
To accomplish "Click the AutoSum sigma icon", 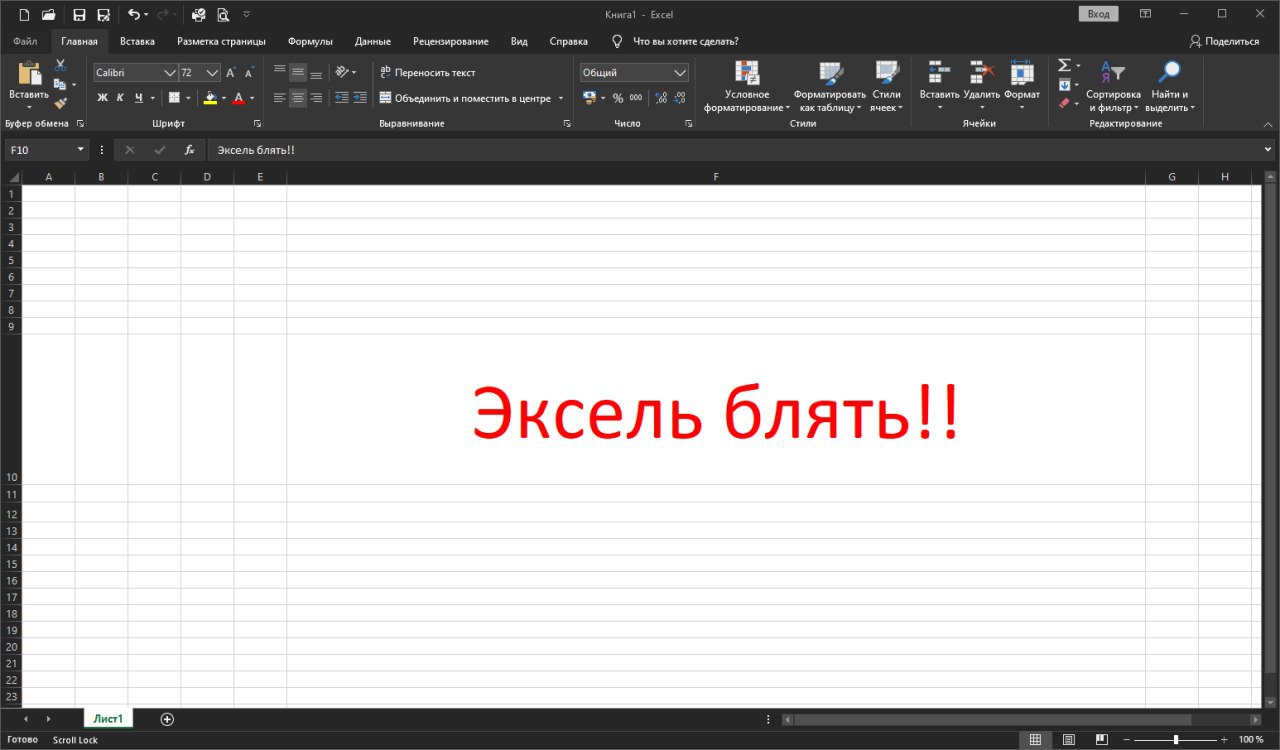I will coord(1064,66).
